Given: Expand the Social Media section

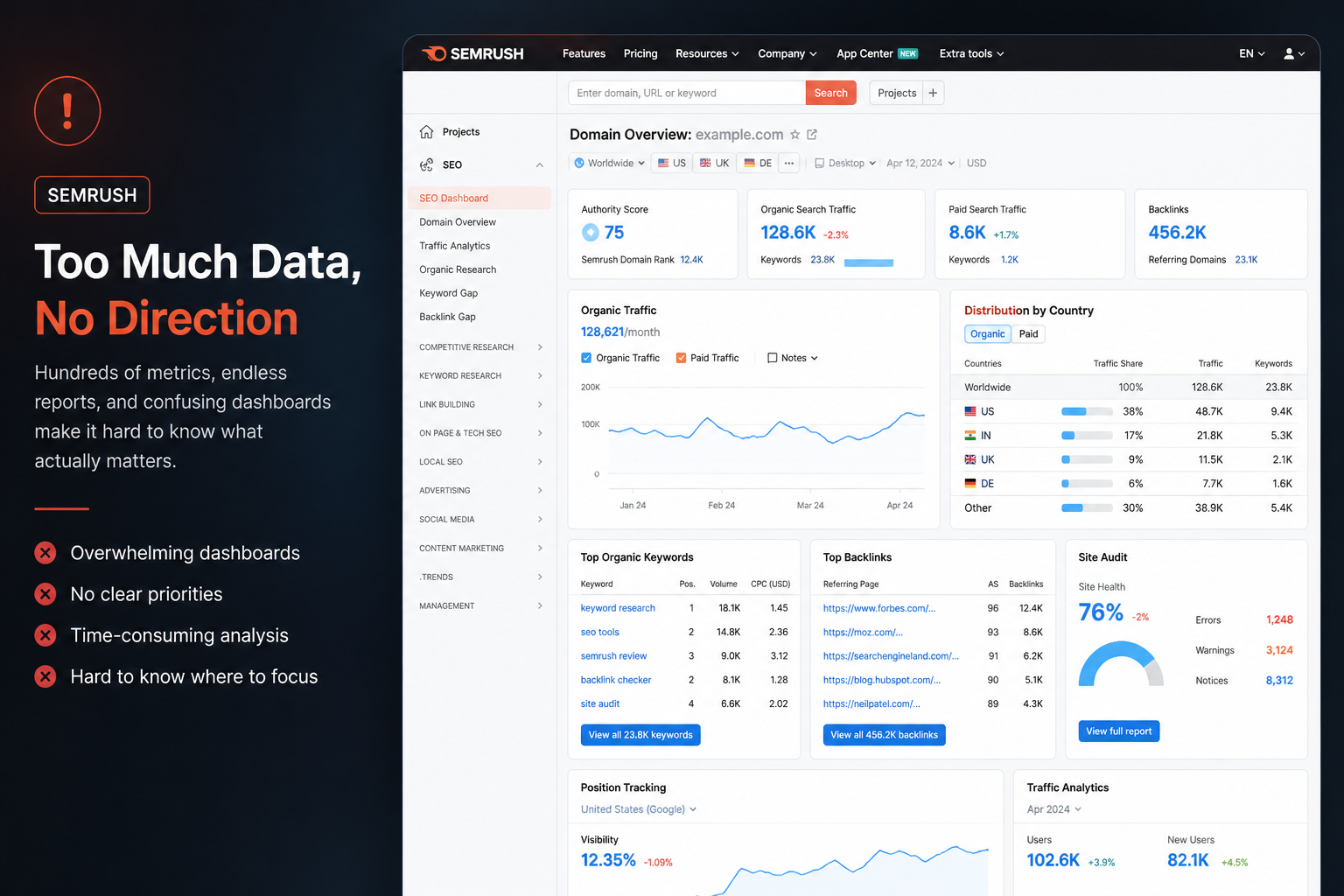Looking at the screenshot, I should 480,520.
